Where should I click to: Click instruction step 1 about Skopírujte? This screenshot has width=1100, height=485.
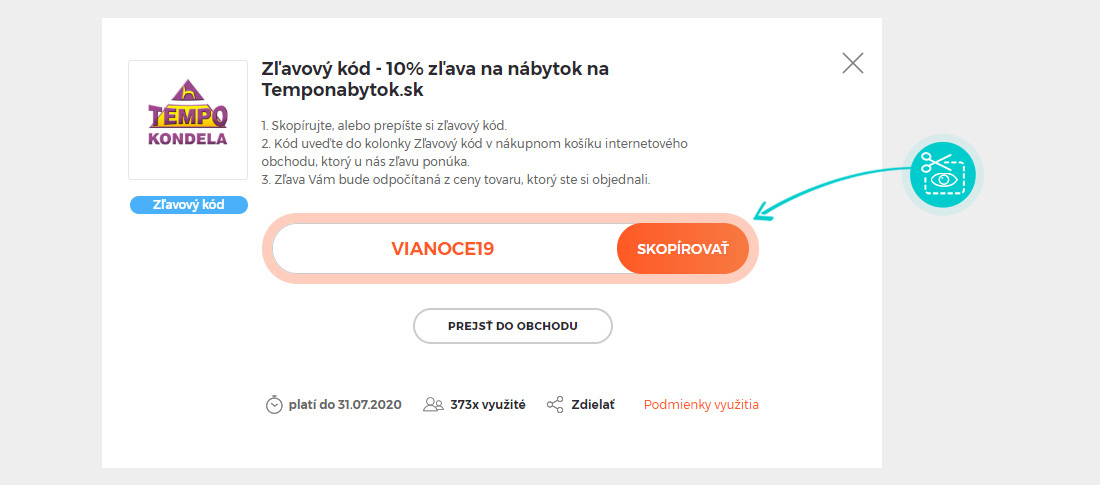point(384,126)
